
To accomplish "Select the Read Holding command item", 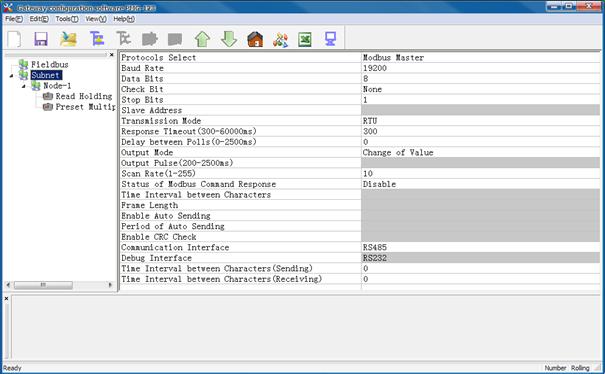I will pos(83,96).
